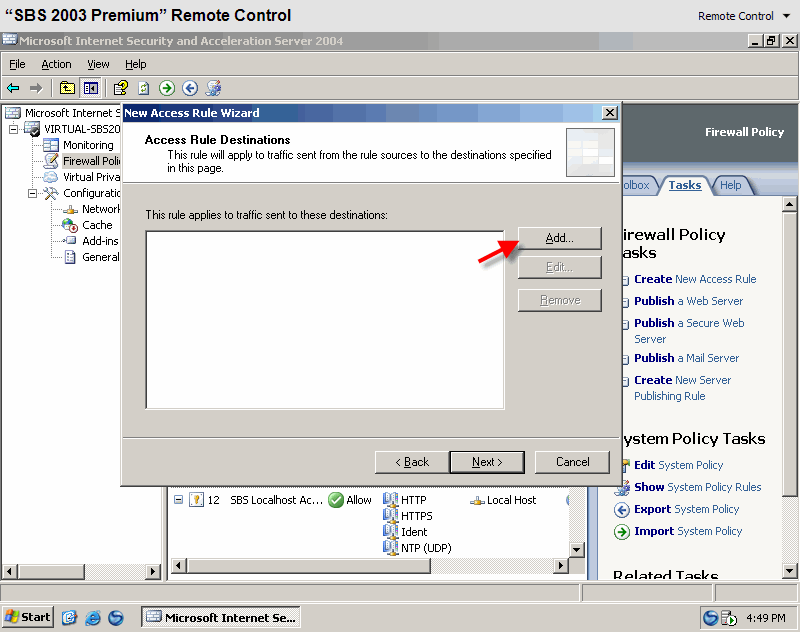Click the Cancel button in wizard

[572, 462]
